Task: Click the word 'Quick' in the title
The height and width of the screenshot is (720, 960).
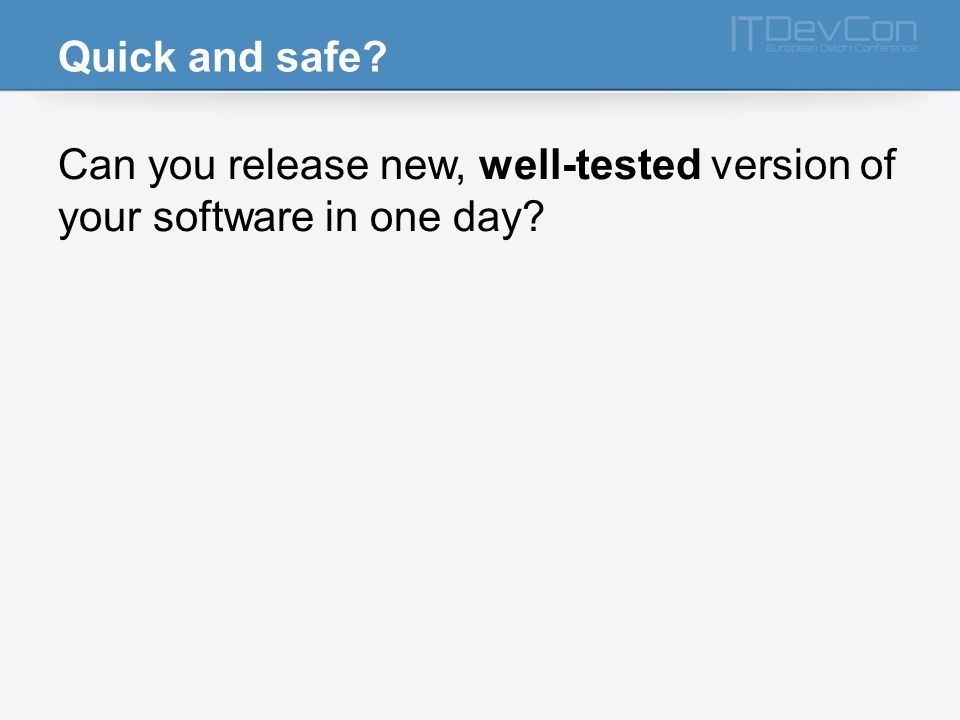Action: click(x=118, y=57)
